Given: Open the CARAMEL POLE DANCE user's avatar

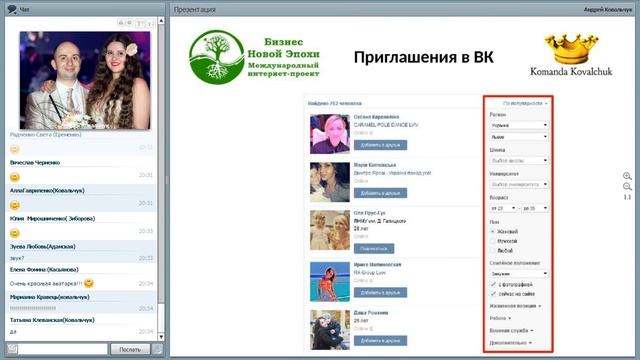Looking at the screenshot, I should tap(330, 134).
